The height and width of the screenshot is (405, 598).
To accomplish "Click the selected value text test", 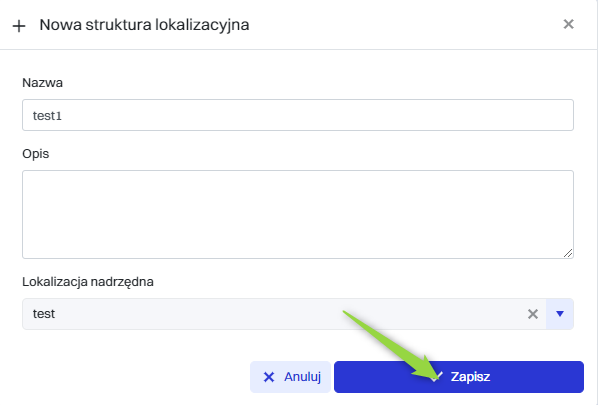I will coord(44,314).
